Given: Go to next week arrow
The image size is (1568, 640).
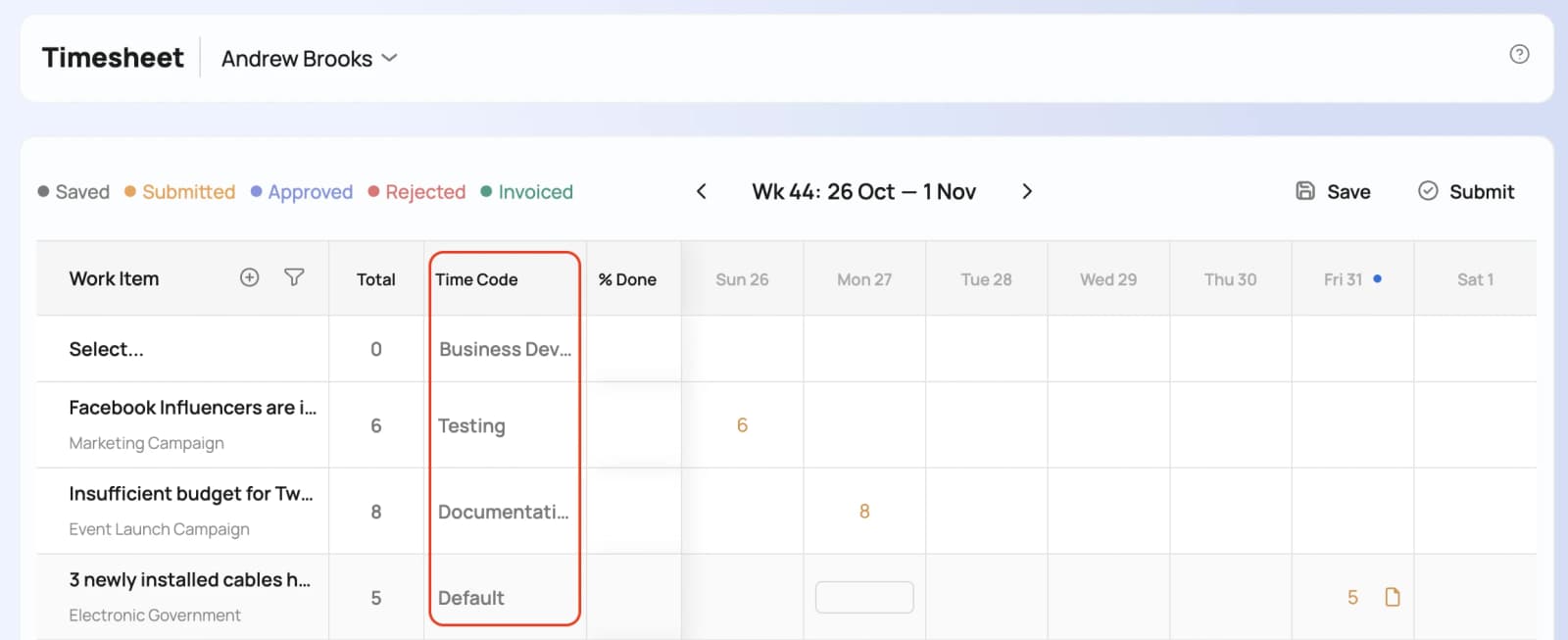Looking at the screenshot, I should click(1027, 191).
